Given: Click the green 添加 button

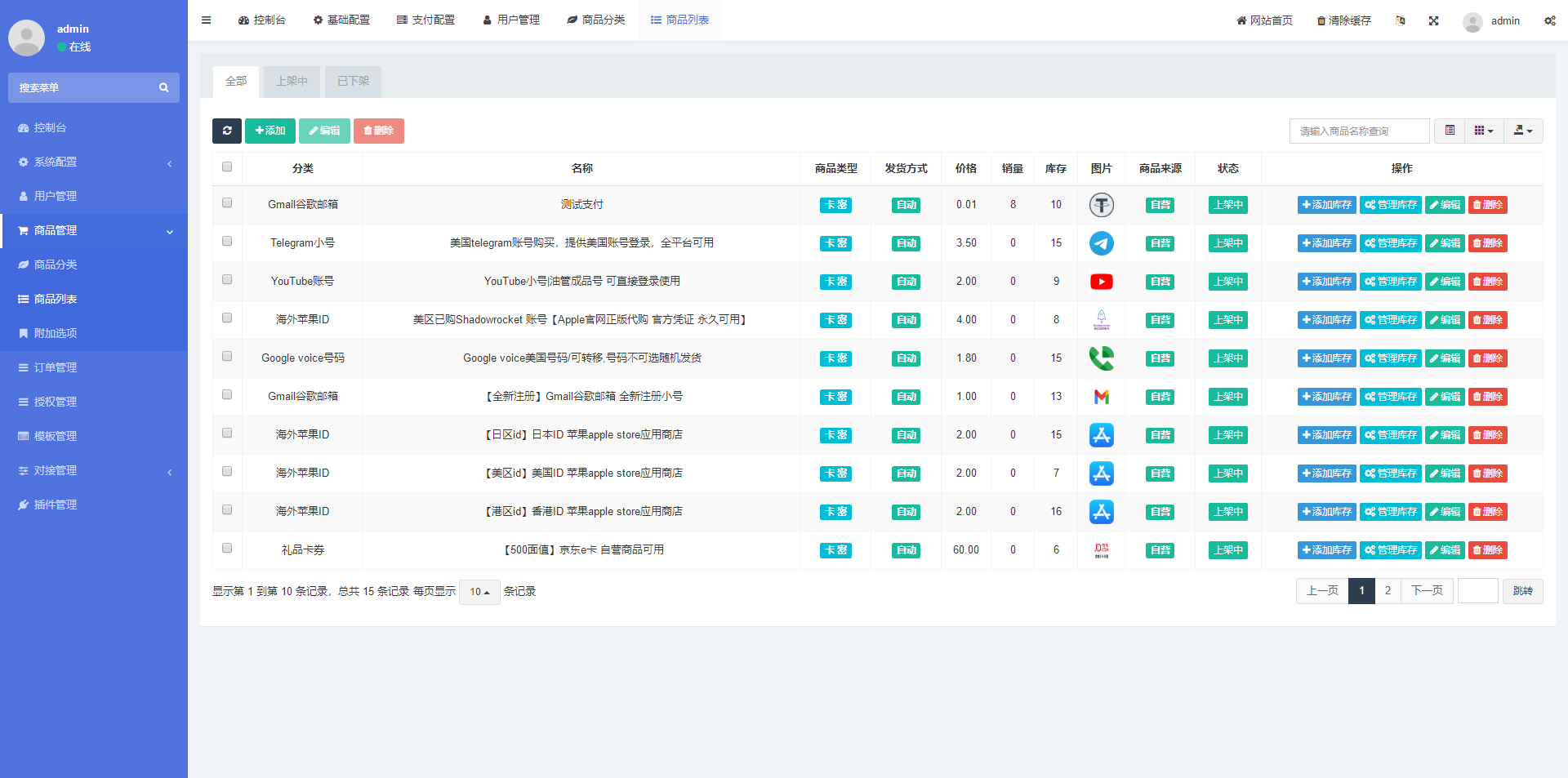Looking at the screenshot, I should click(270, 131).
